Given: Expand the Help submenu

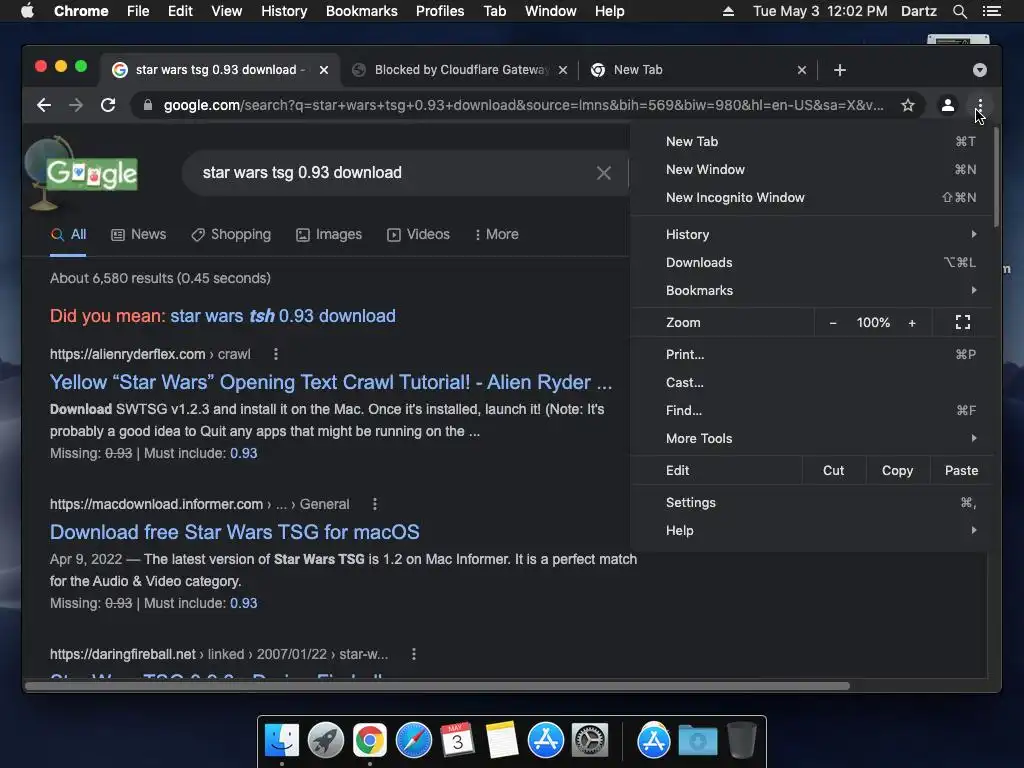Looking at the screenshot, I should coord(812,531).
